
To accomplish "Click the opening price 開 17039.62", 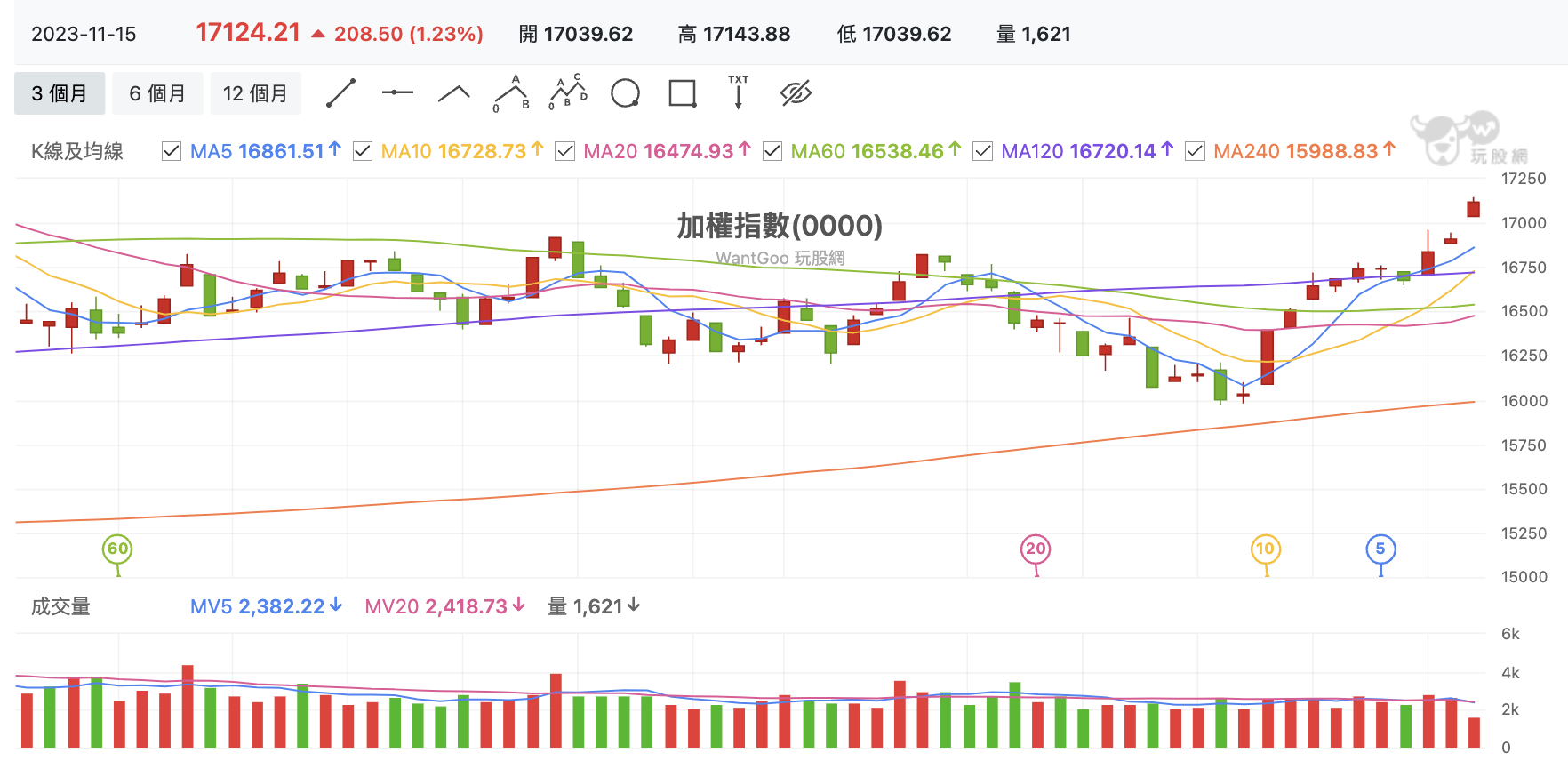I will (576, 35).
